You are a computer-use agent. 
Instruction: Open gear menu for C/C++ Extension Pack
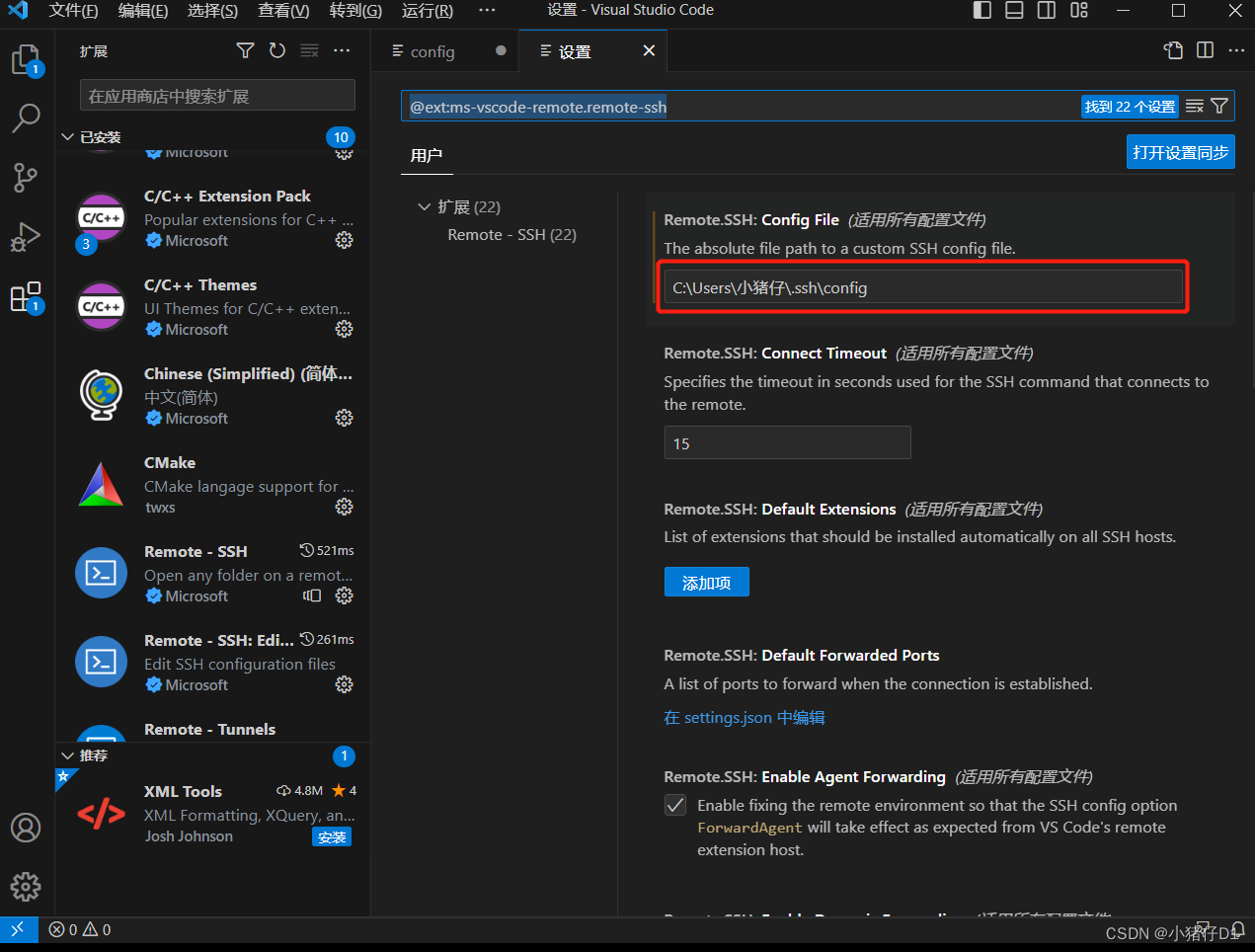[x=344, y=240]
